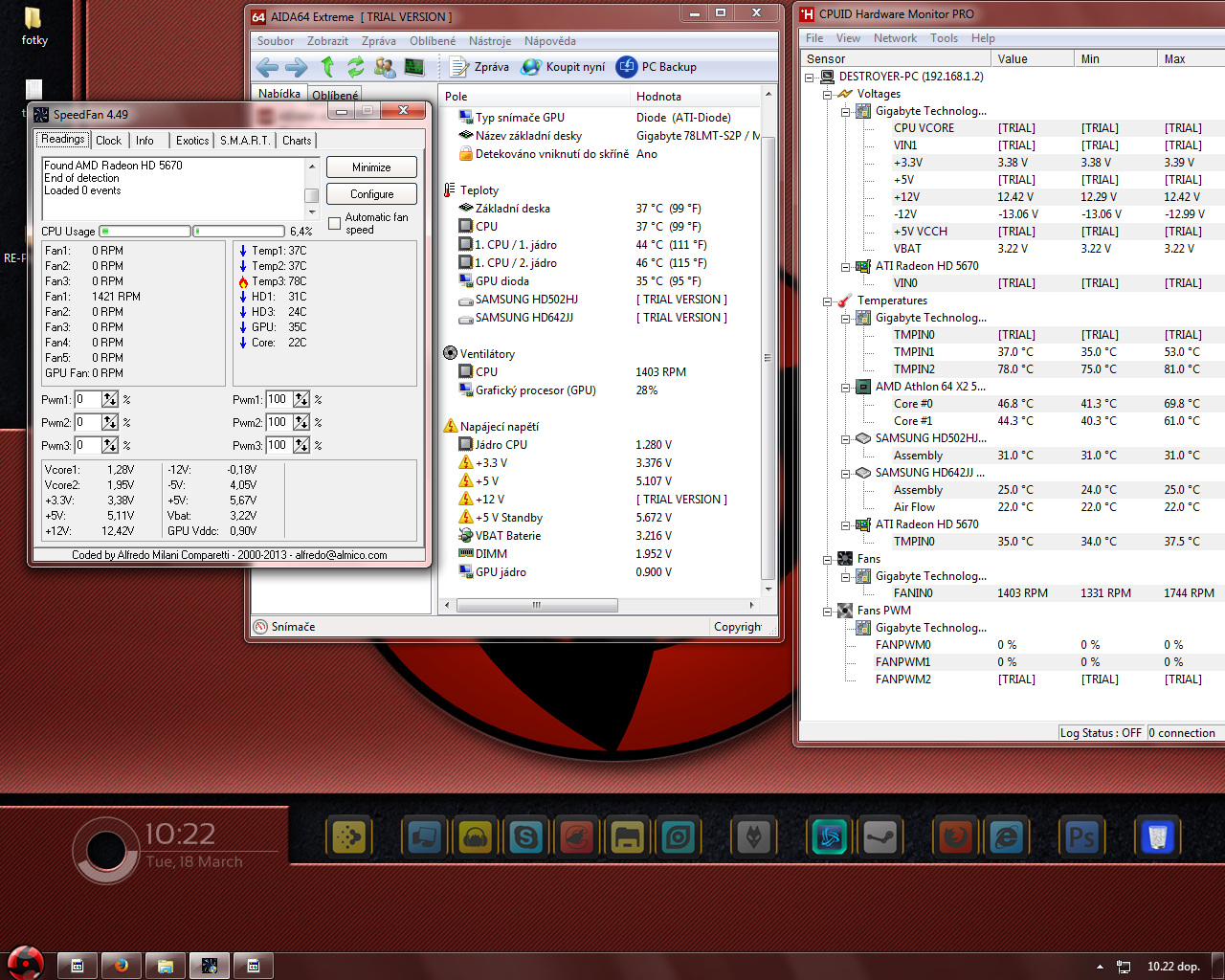Click the AIDA64 back navigation arrow
Image resolution: width=1225 pixels, height=980 pixels.
click(268, 67)
